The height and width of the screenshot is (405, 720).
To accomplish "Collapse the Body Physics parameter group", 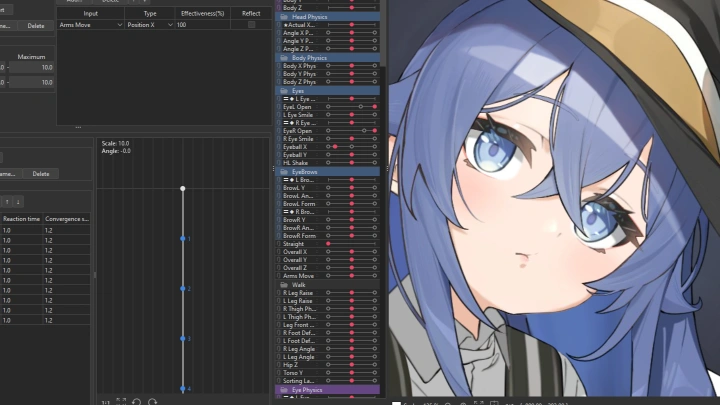I will (x=327, y=58).
